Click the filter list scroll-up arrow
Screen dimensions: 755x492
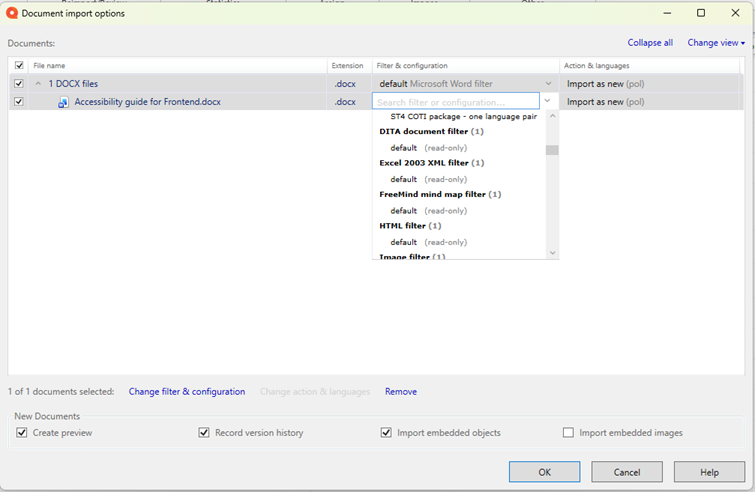(x=553, y=116)
